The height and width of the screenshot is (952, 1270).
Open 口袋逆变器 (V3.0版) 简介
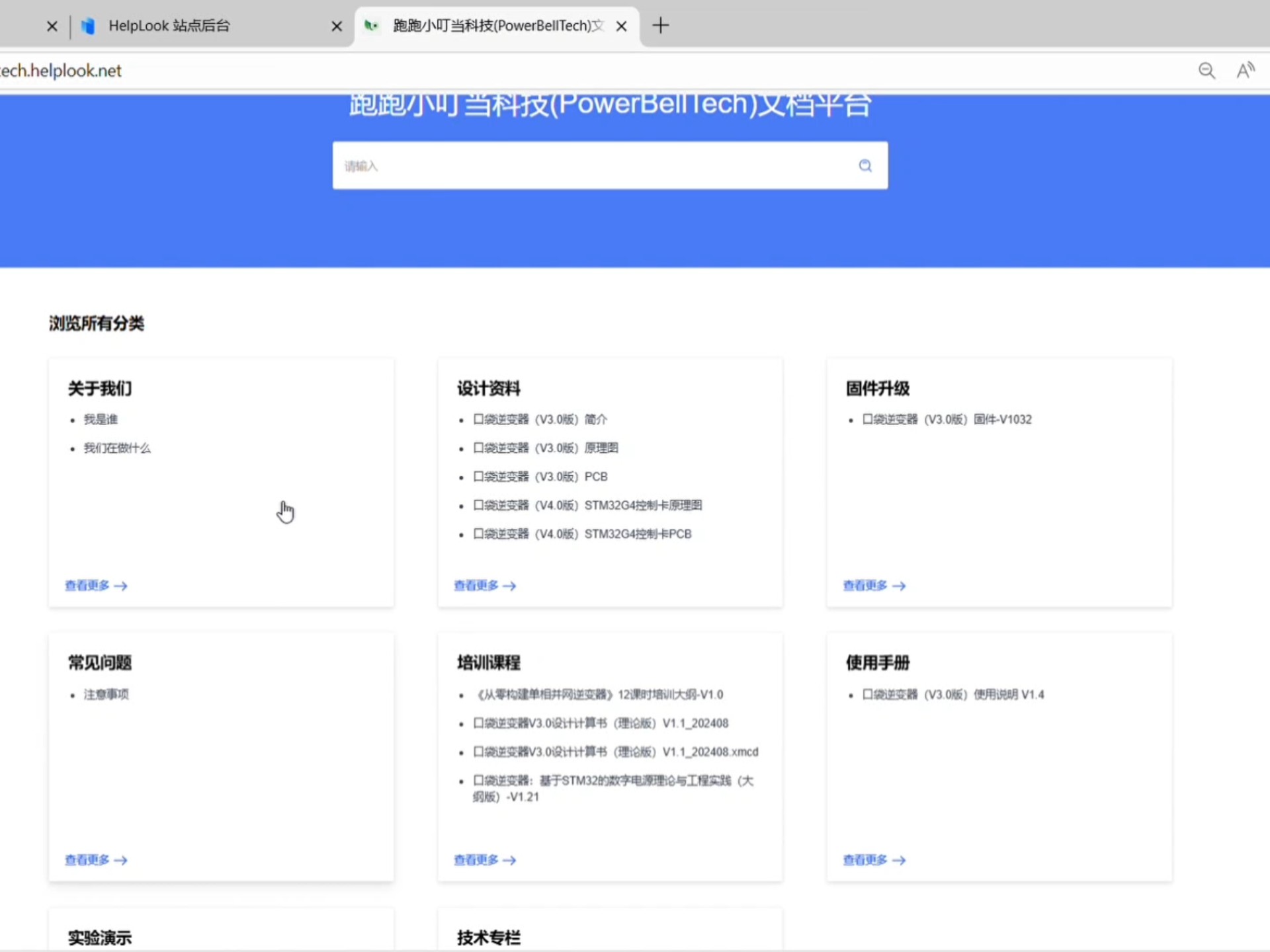tap(540, 419)
